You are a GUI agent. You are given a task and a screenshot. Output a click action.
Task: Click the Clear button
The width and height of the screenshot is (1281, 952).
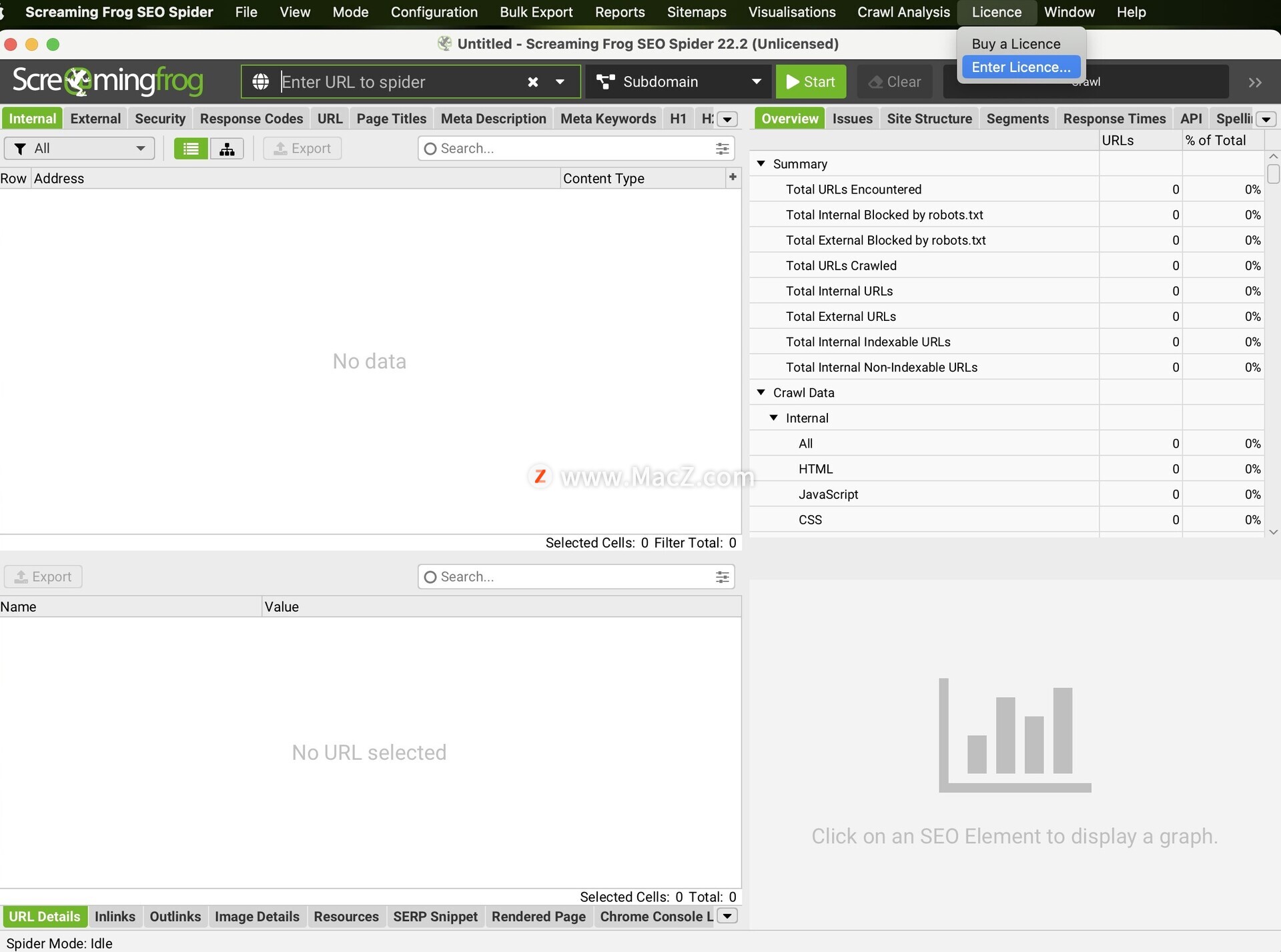pos(895,81)
